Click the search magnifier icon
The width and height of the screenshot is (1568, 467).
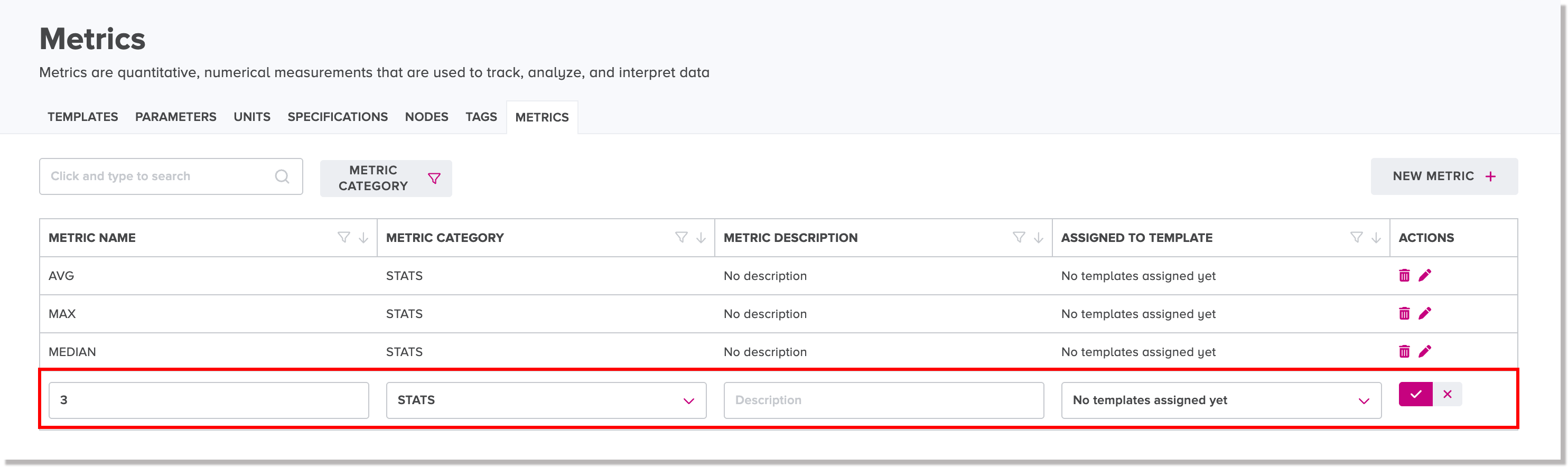282,176
